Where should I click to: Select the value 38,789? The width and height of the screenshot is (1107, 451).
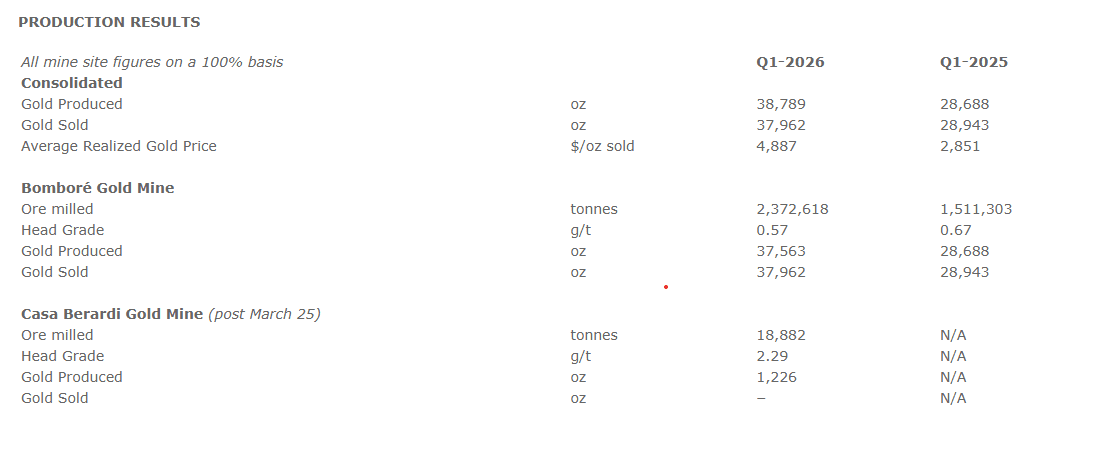781,104
